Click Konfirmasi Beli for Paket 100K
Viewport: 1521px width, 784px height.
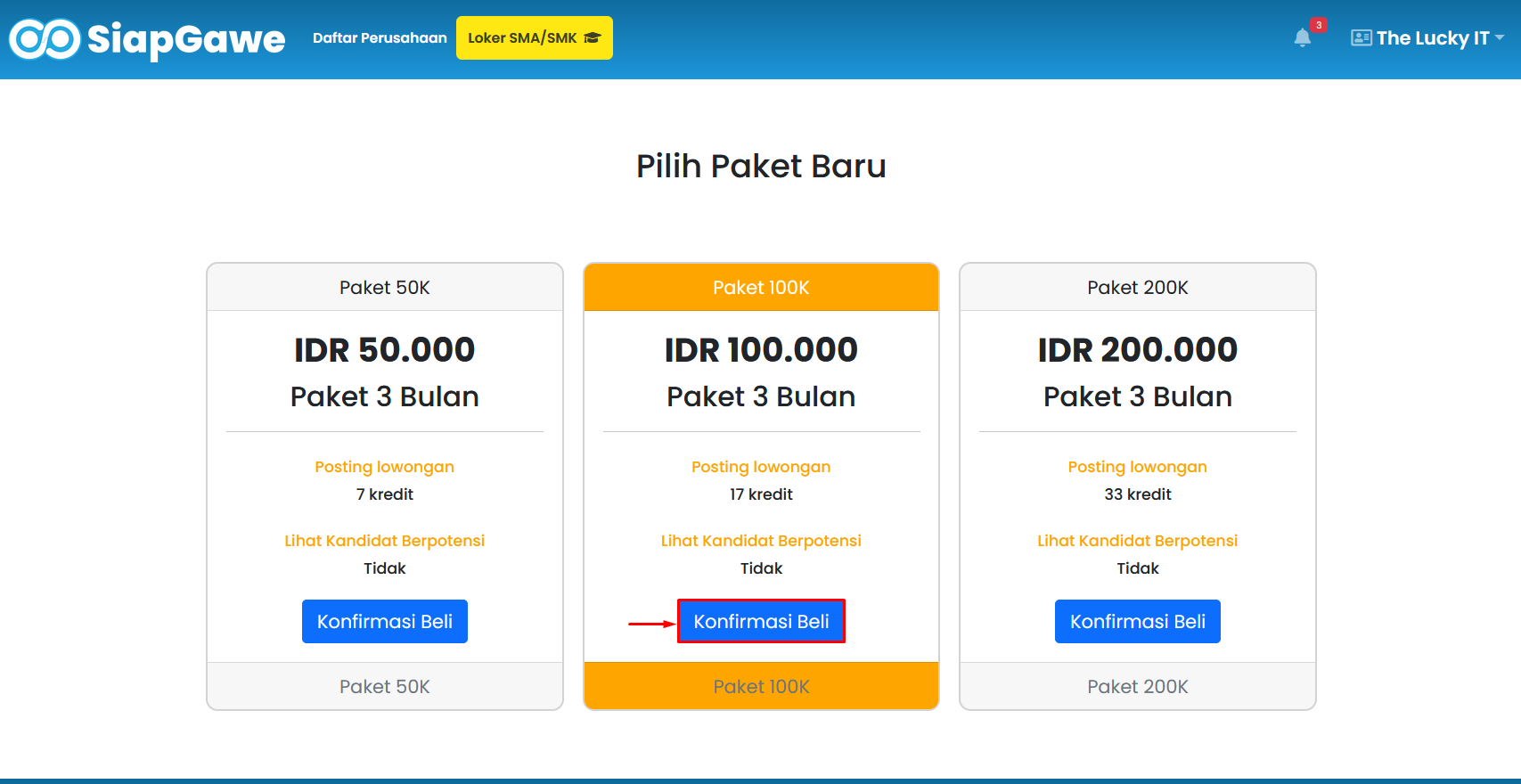coord(761,621)
